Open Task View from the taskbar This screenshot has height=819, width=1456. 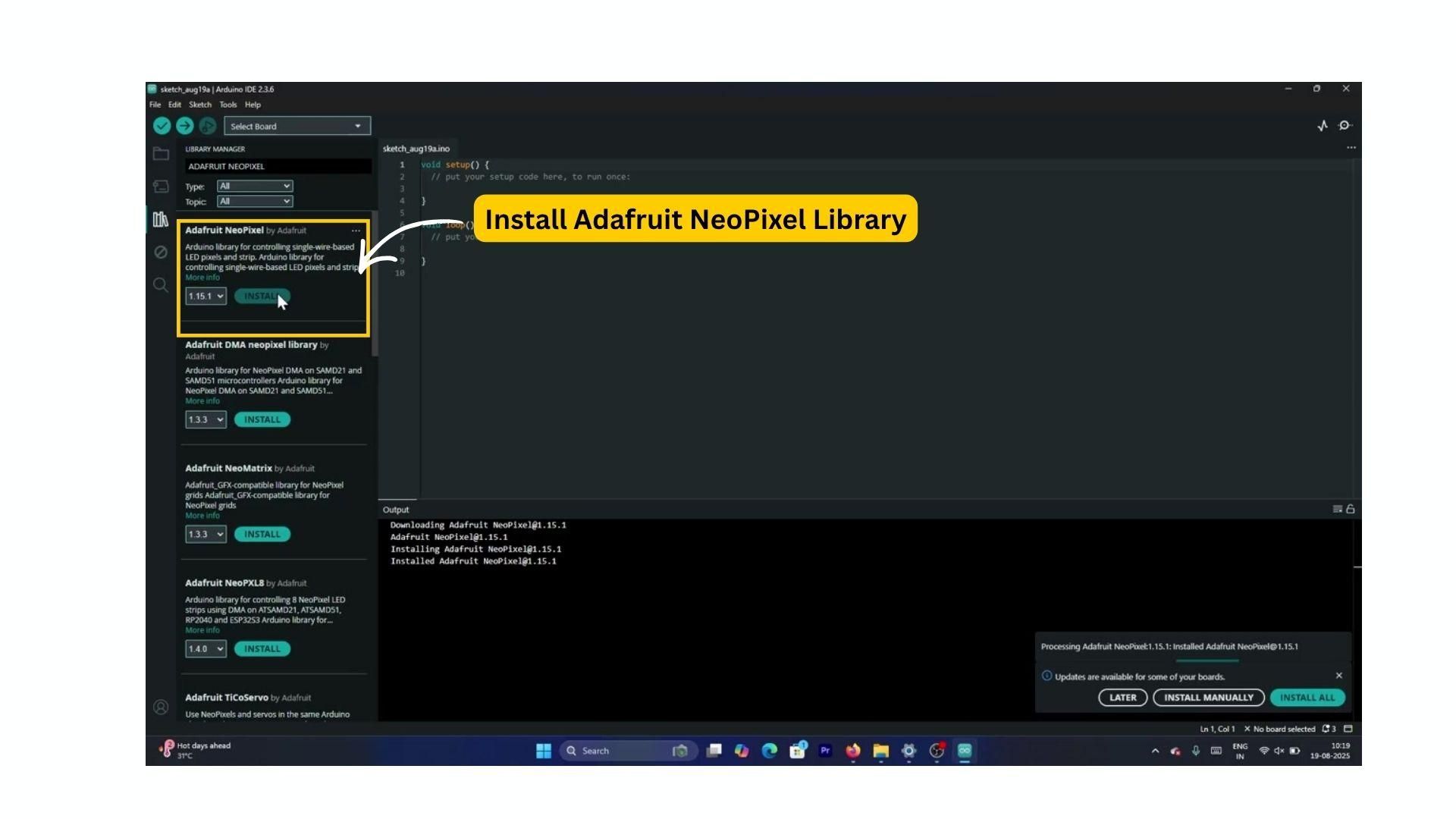(714, 751)
